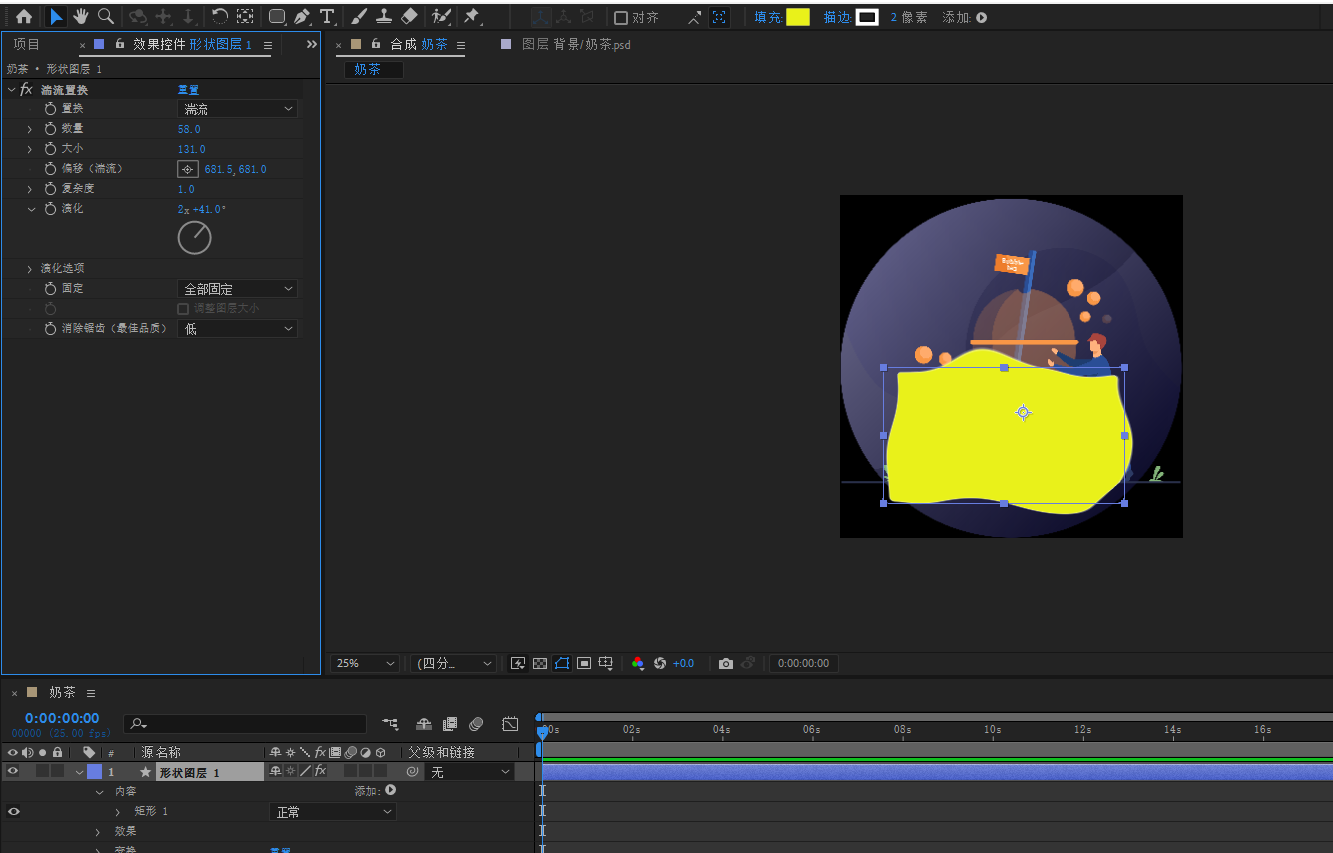The image size is (1333, 853).
Task: Click the fast previews icon in viewer
Action: coord(518,663)
